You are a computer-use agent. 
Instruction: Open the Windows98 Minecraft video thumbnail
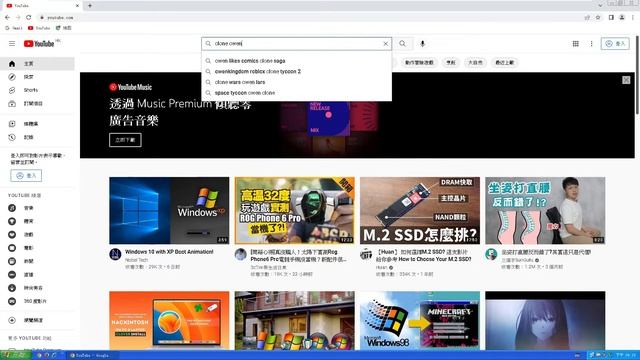coord(420,321)
